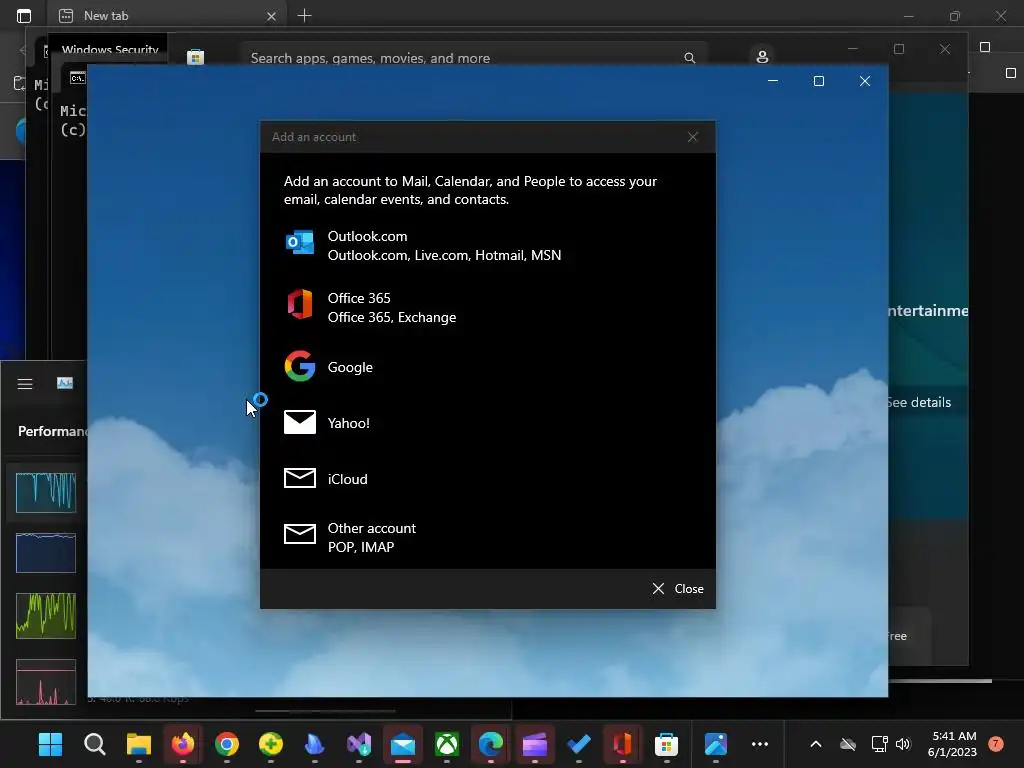Select the green disk performance graph thumbnail

pos(46,615)
